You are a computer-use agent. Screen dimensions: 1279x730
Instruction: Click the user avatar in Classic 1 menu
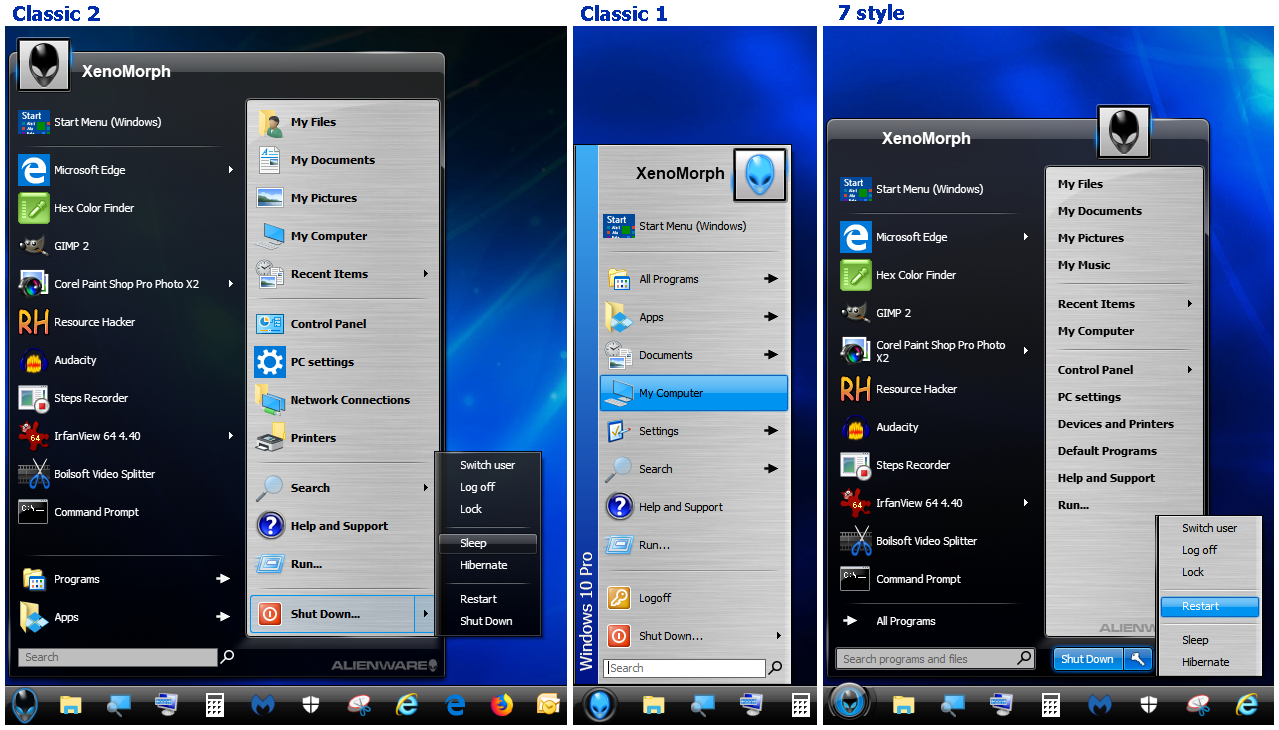click(760, 174)
